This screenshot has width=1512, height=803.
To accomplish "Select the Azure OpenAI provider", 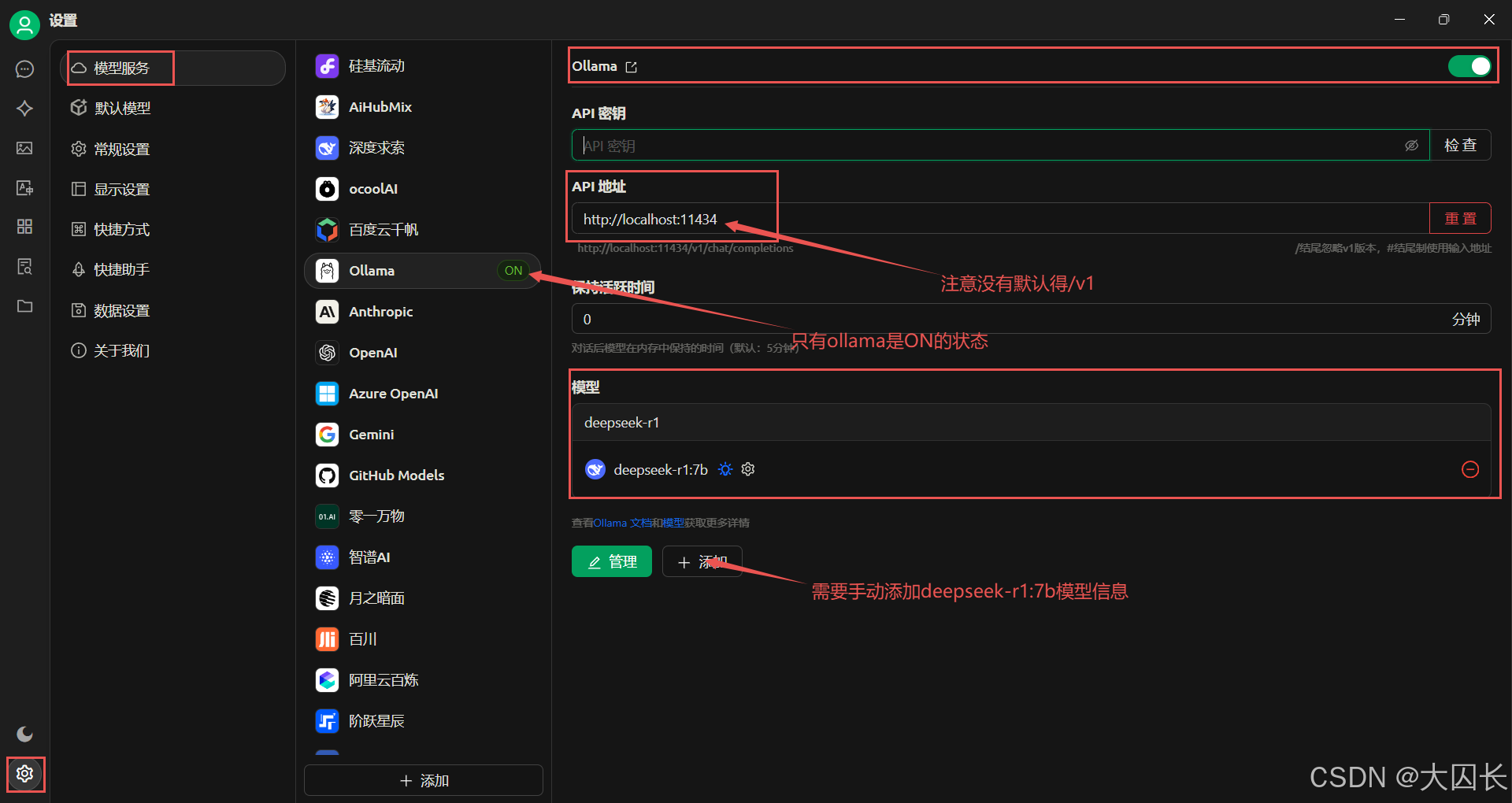I will [422, 394].
